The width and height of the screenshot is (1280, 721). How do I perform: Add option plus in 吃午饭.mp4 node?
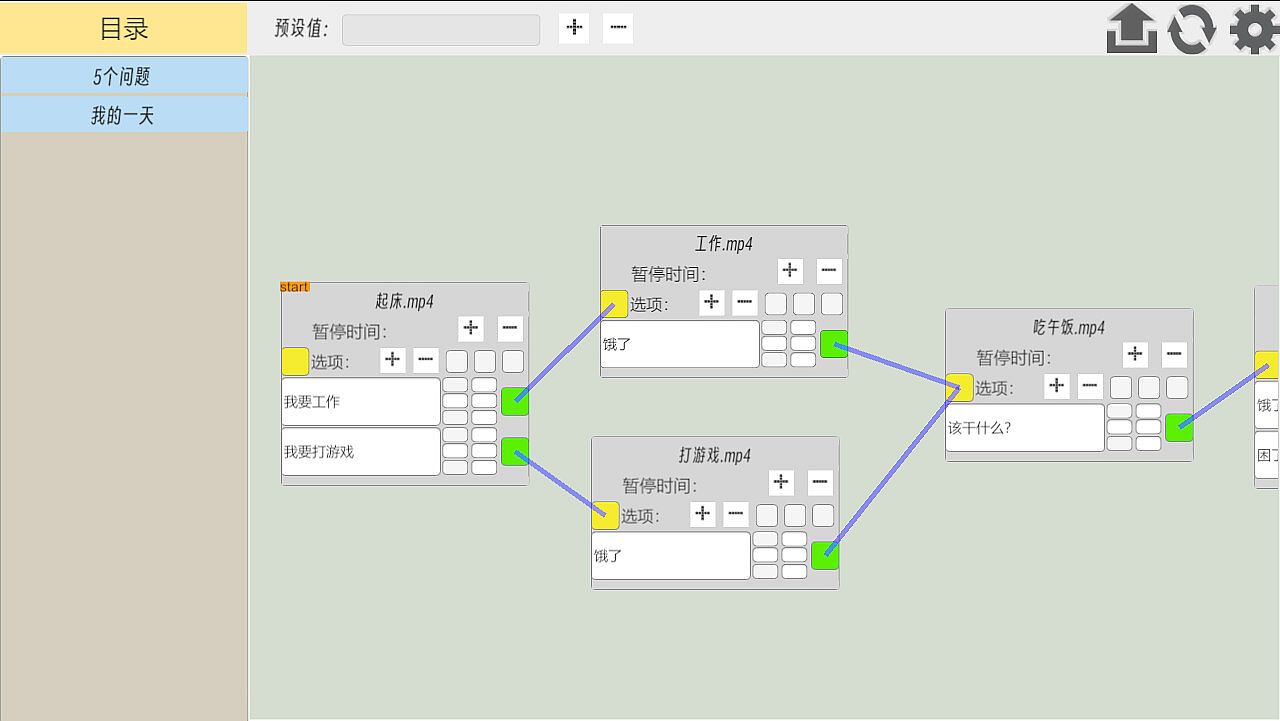[x=1056, y=386]
